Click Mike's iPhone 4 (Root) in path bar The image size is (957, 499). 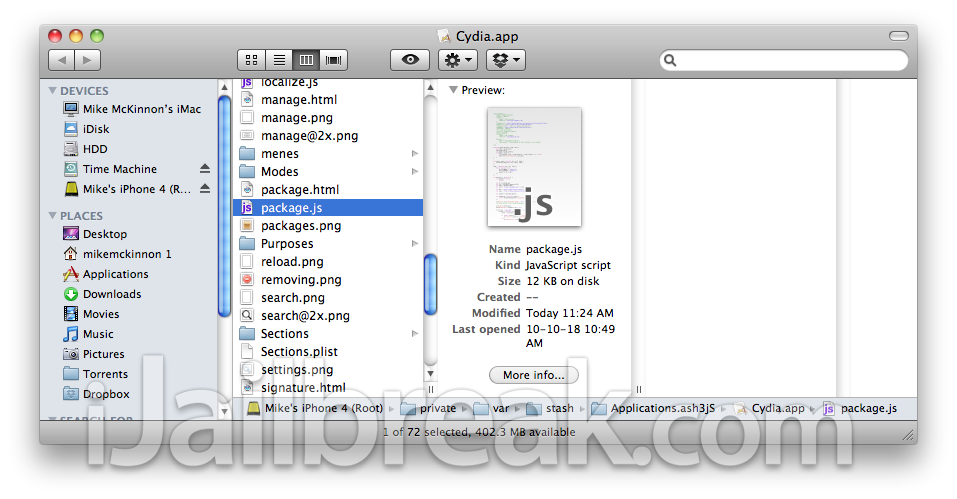[315, 408]
